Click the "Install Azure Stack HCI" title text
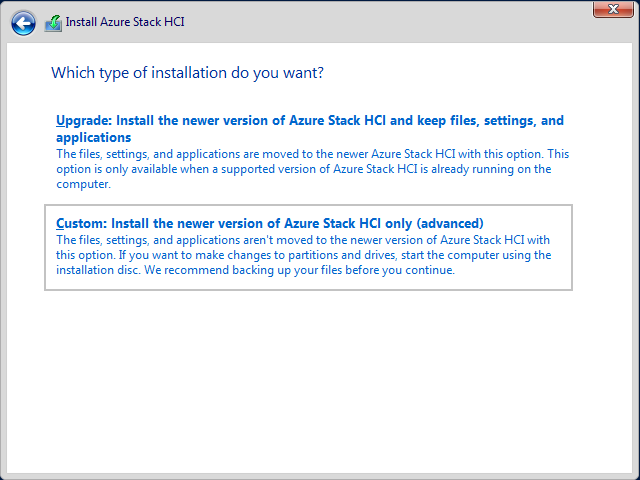 [126, 22]
